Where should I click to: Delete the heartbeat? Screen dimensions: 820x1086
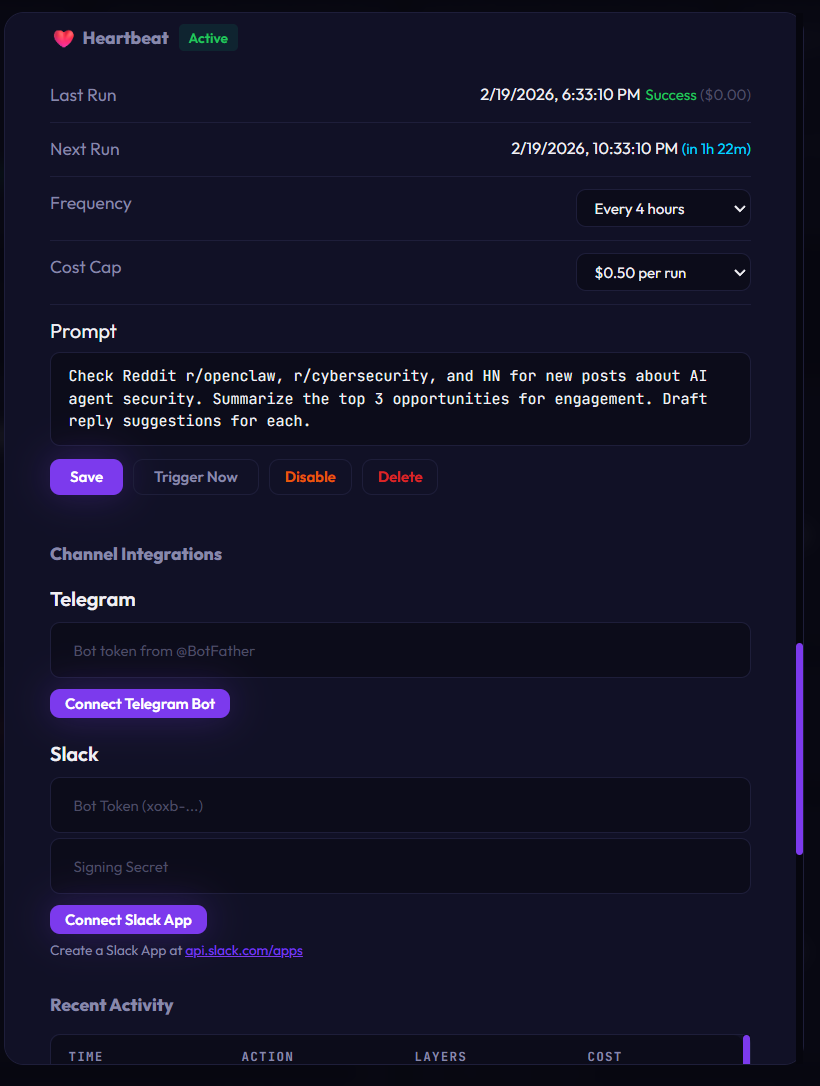[400, 477]
